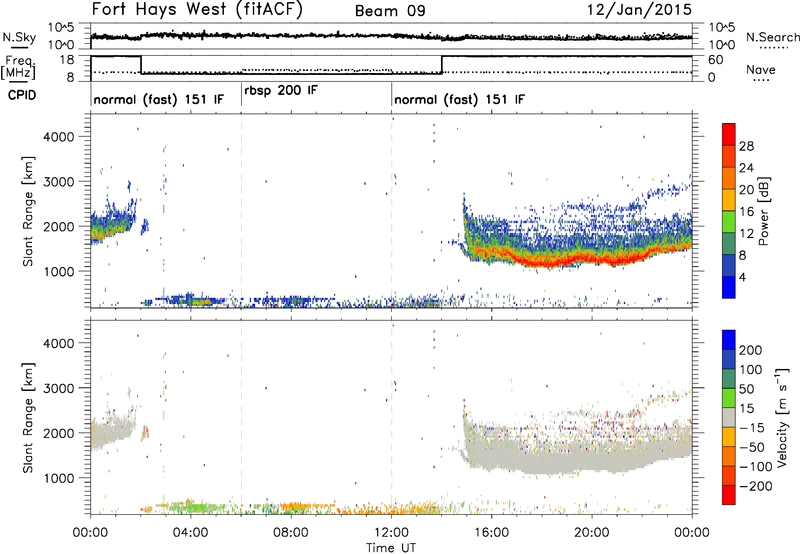Click the "-100" tick on Velocity colorbar

click(756, 467)
